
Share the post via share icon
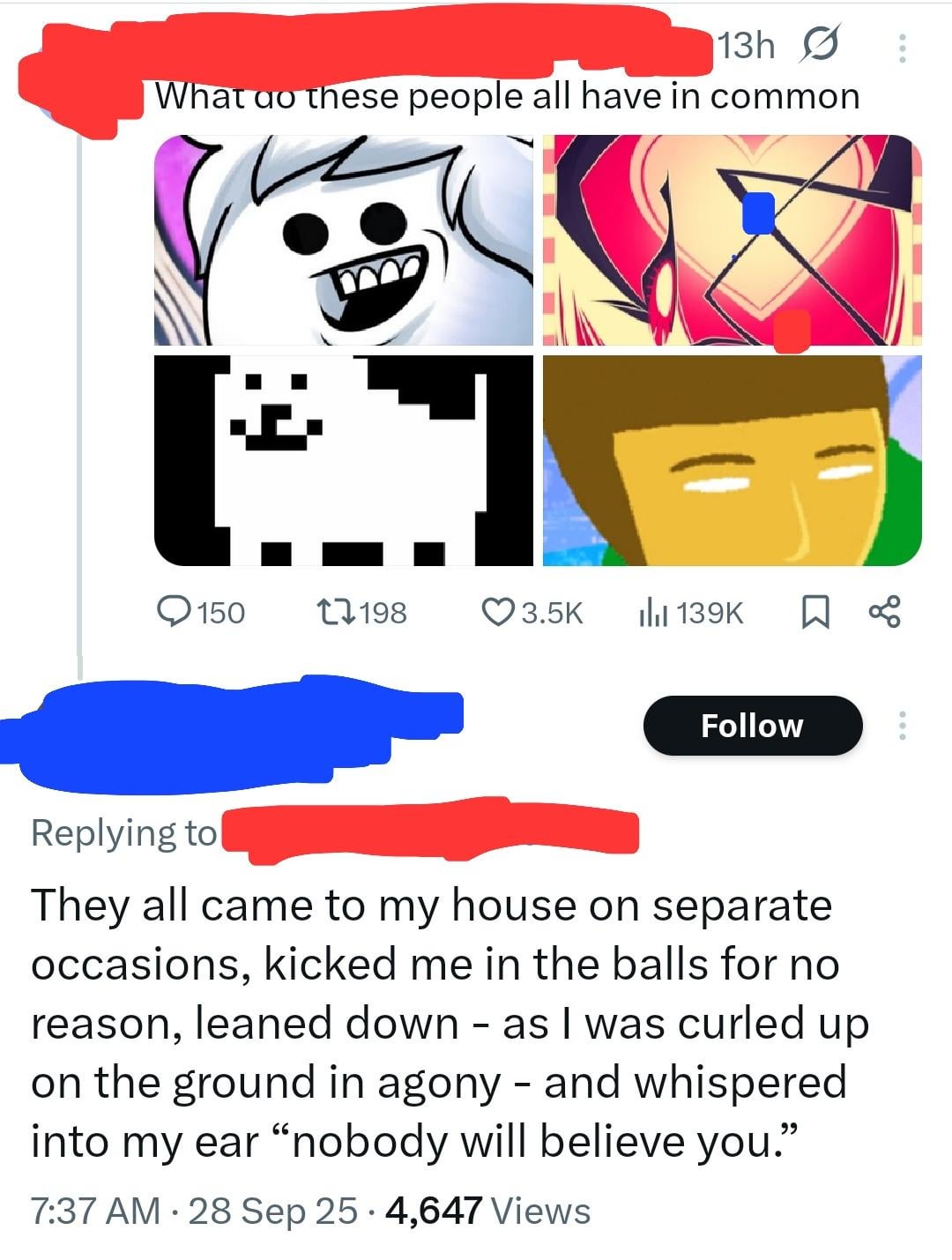tap(884, 611)
